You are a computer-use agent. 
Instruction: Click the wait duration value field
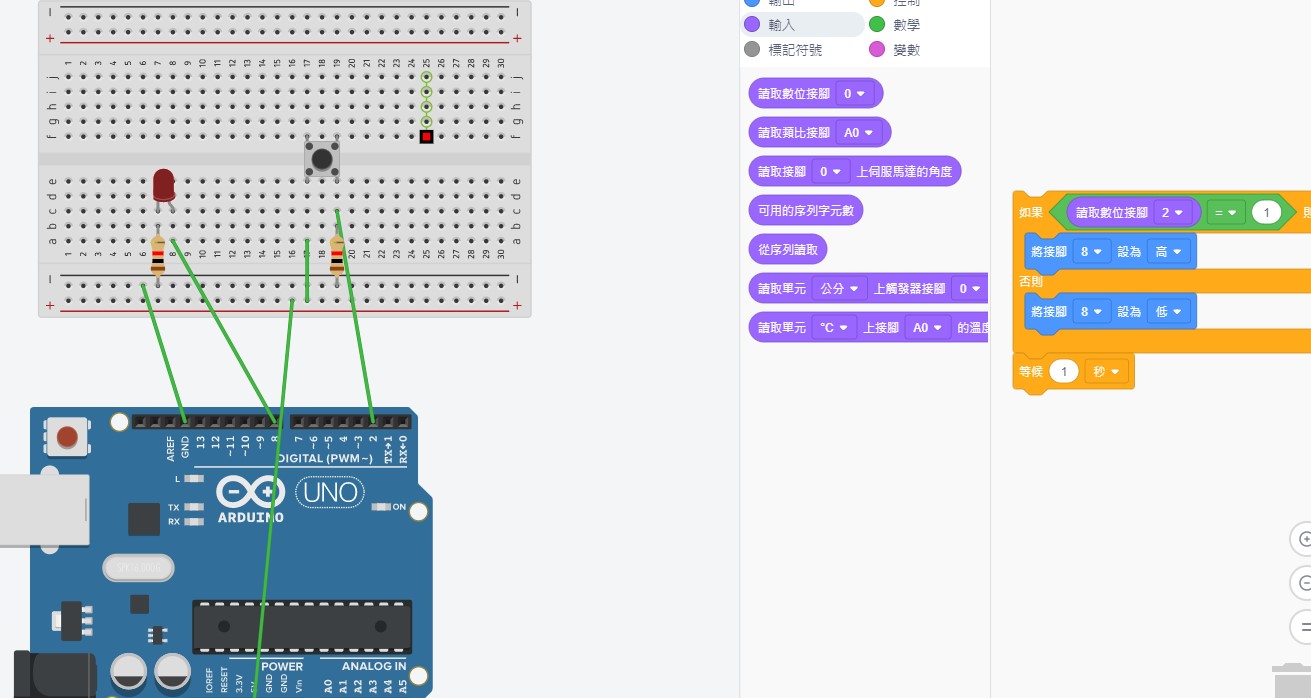[1064, 372]
